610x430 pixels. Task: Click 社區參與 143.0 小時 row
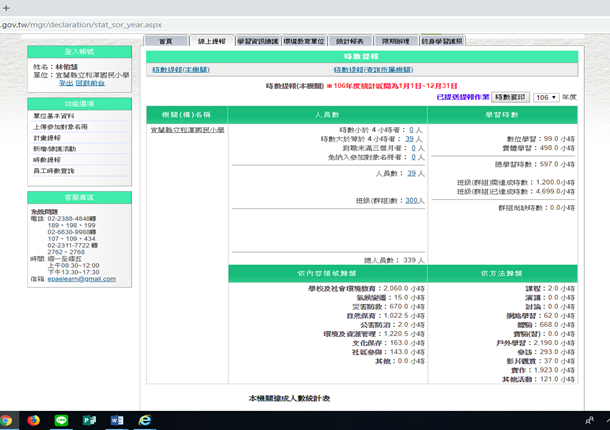point(388,352)
